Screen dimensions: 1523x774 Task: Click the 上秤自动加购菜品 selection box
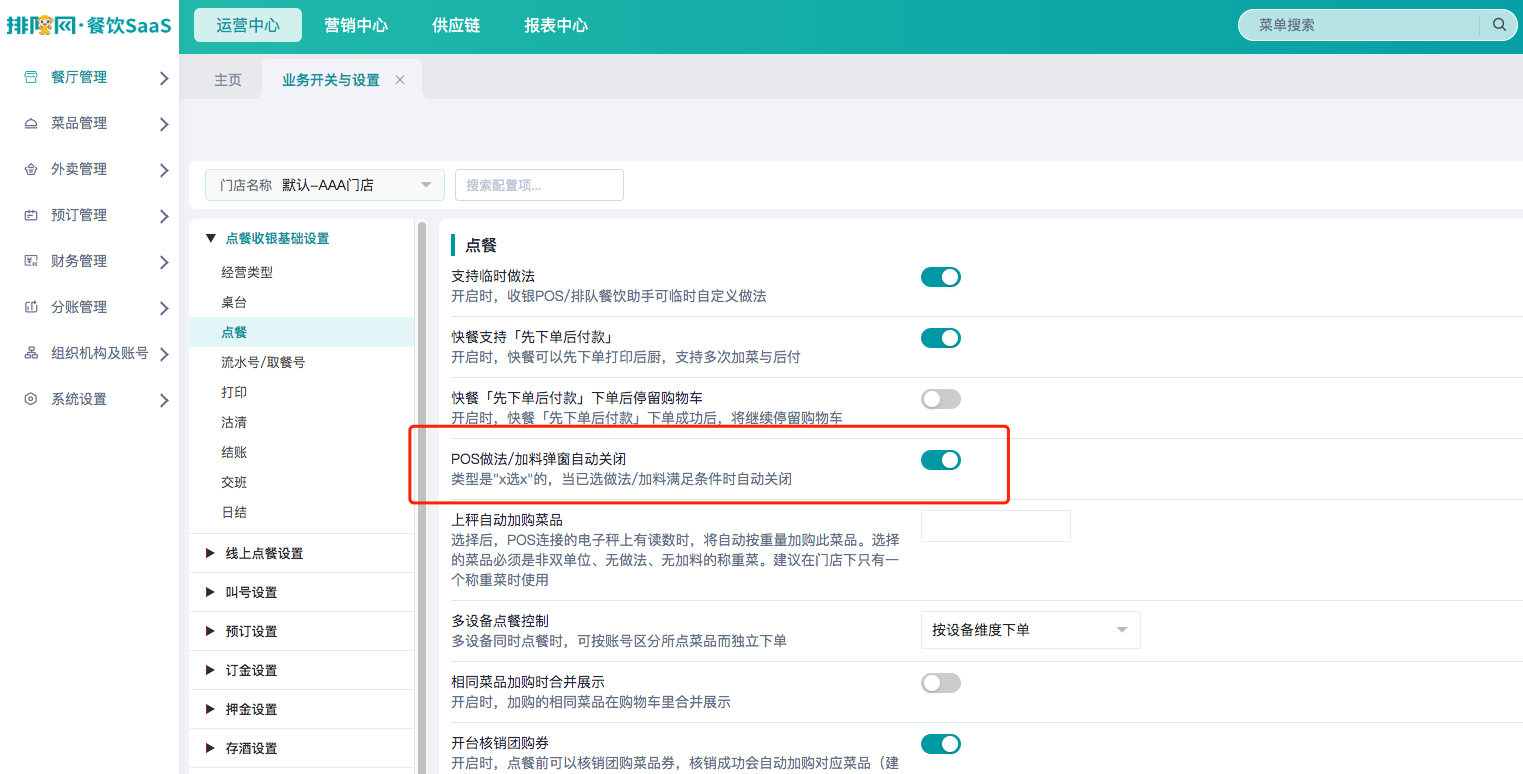tap(996, 526)
